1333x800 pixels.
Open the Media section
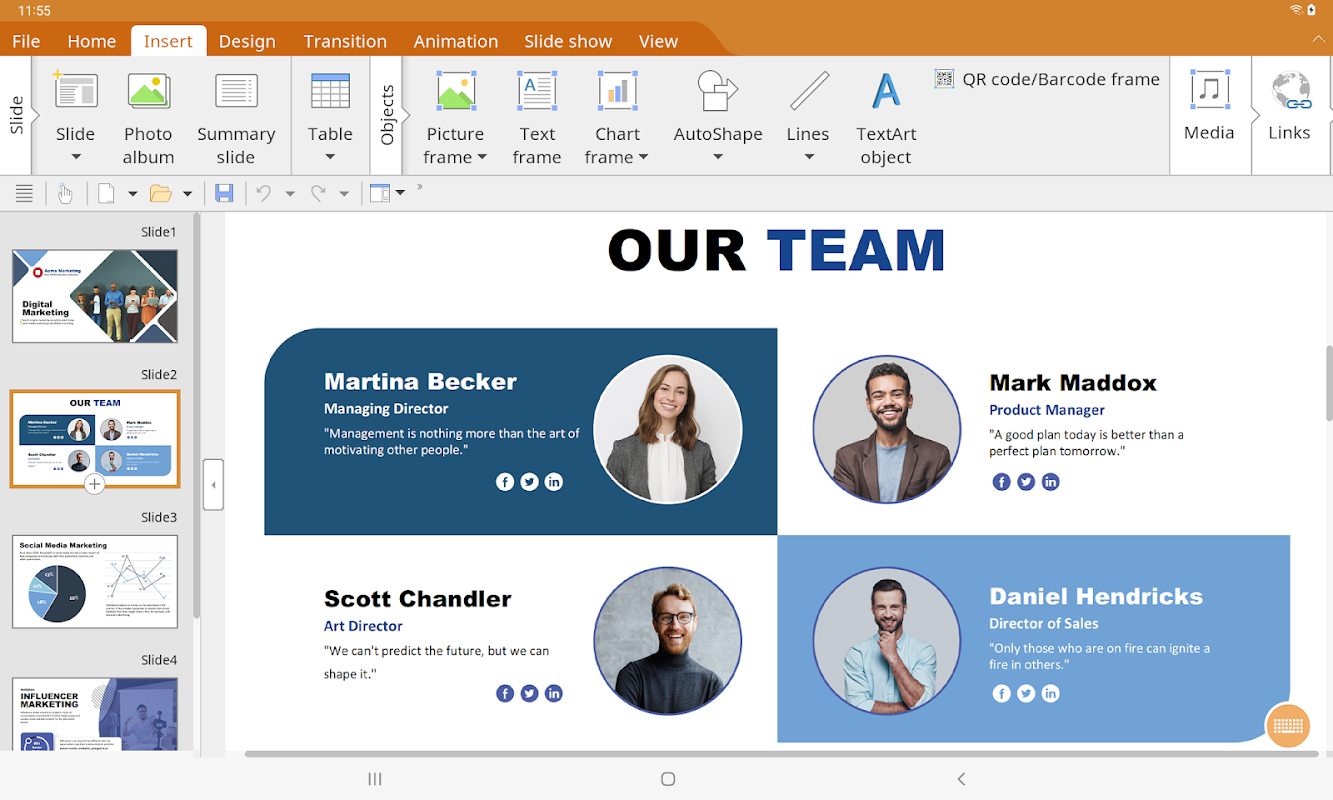click(1209, 106)
